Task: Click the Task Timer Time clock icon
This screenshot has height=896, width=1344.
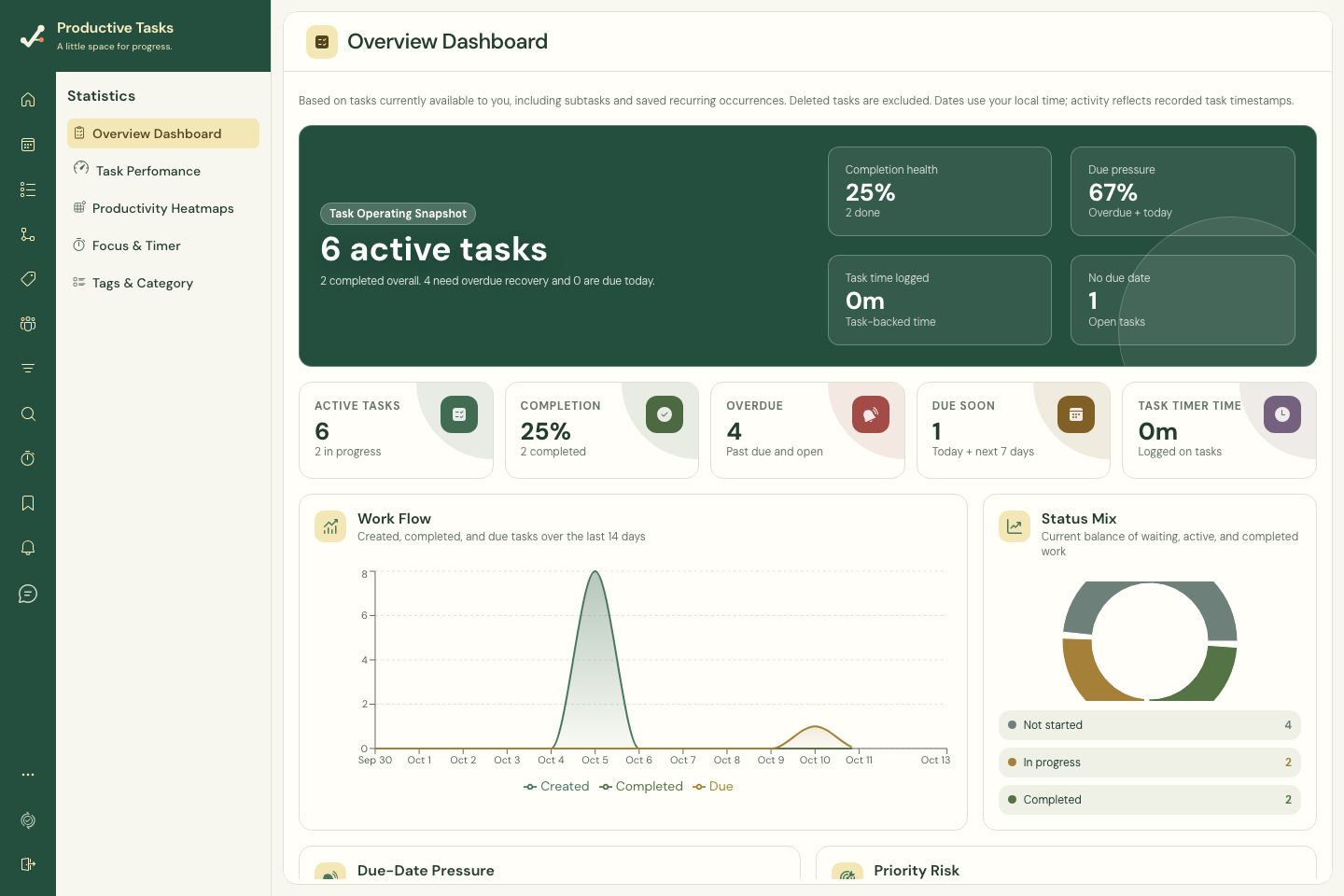Action: click(x=1282, y=414)
